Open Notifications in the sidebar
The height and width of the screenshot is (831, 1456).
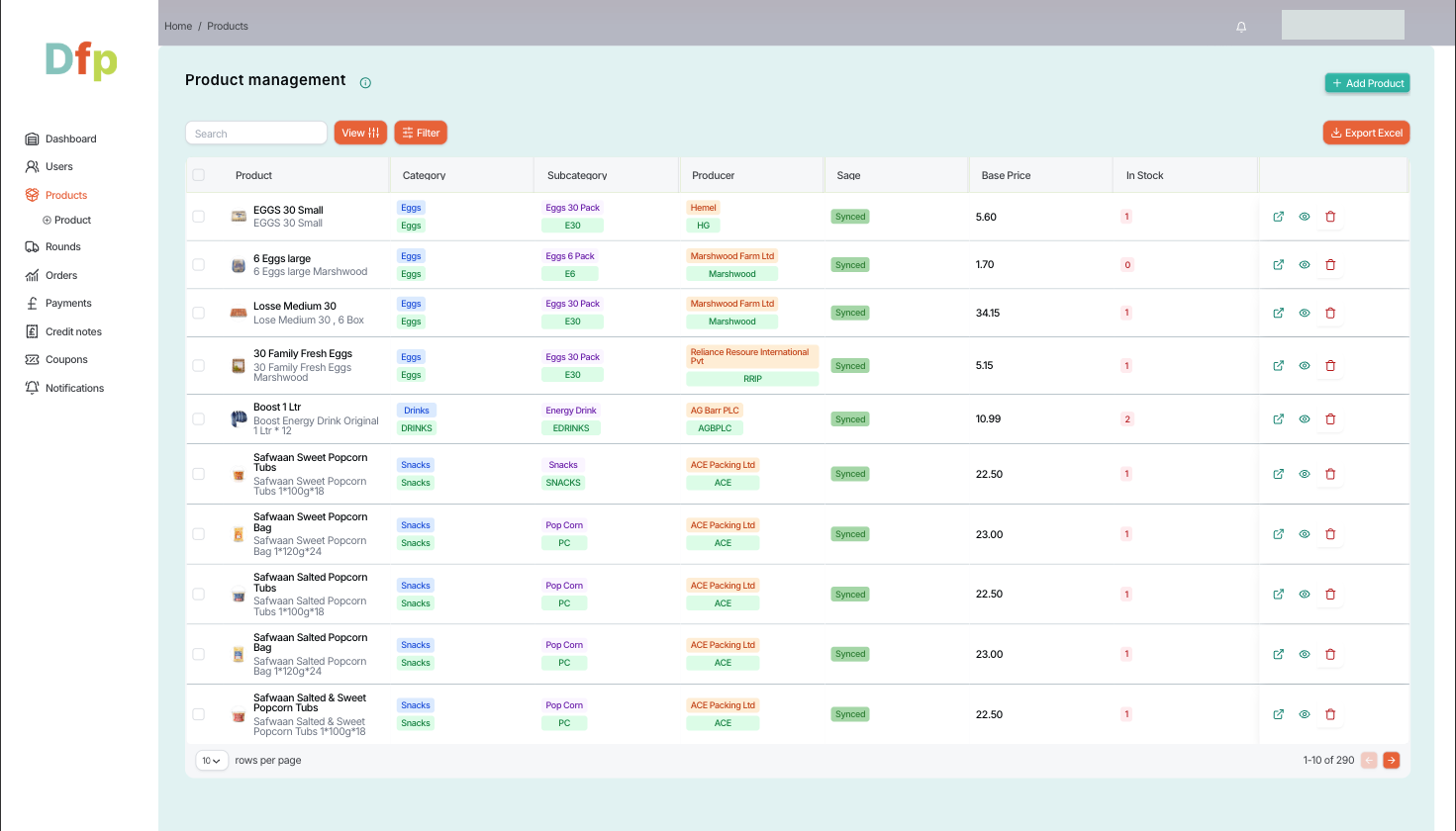[74, 389]
